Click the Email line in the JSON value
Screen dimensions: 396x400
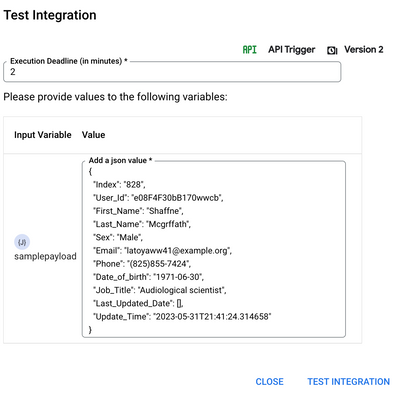(x=162, y=251)
